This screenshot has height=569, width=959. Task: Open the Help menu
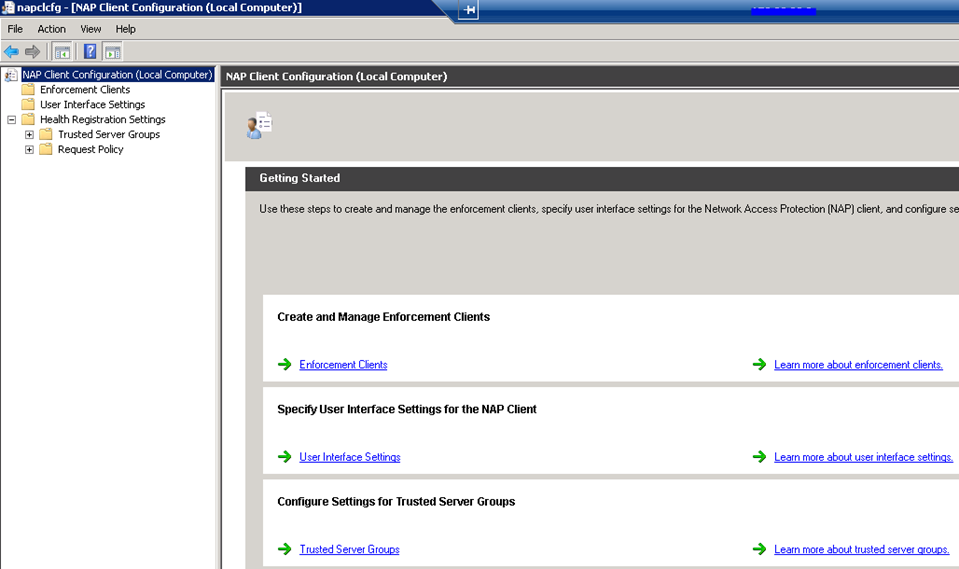[125, 29]
